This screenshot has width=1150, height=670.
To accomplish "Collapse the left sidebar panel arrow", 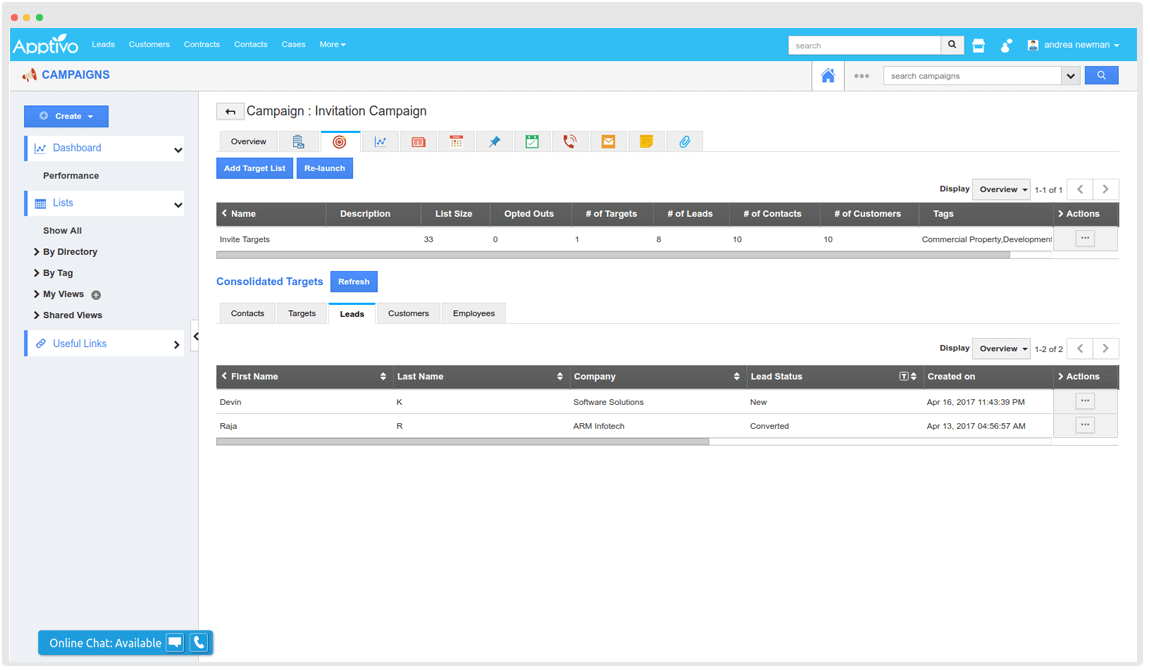I will pos(196,337).
